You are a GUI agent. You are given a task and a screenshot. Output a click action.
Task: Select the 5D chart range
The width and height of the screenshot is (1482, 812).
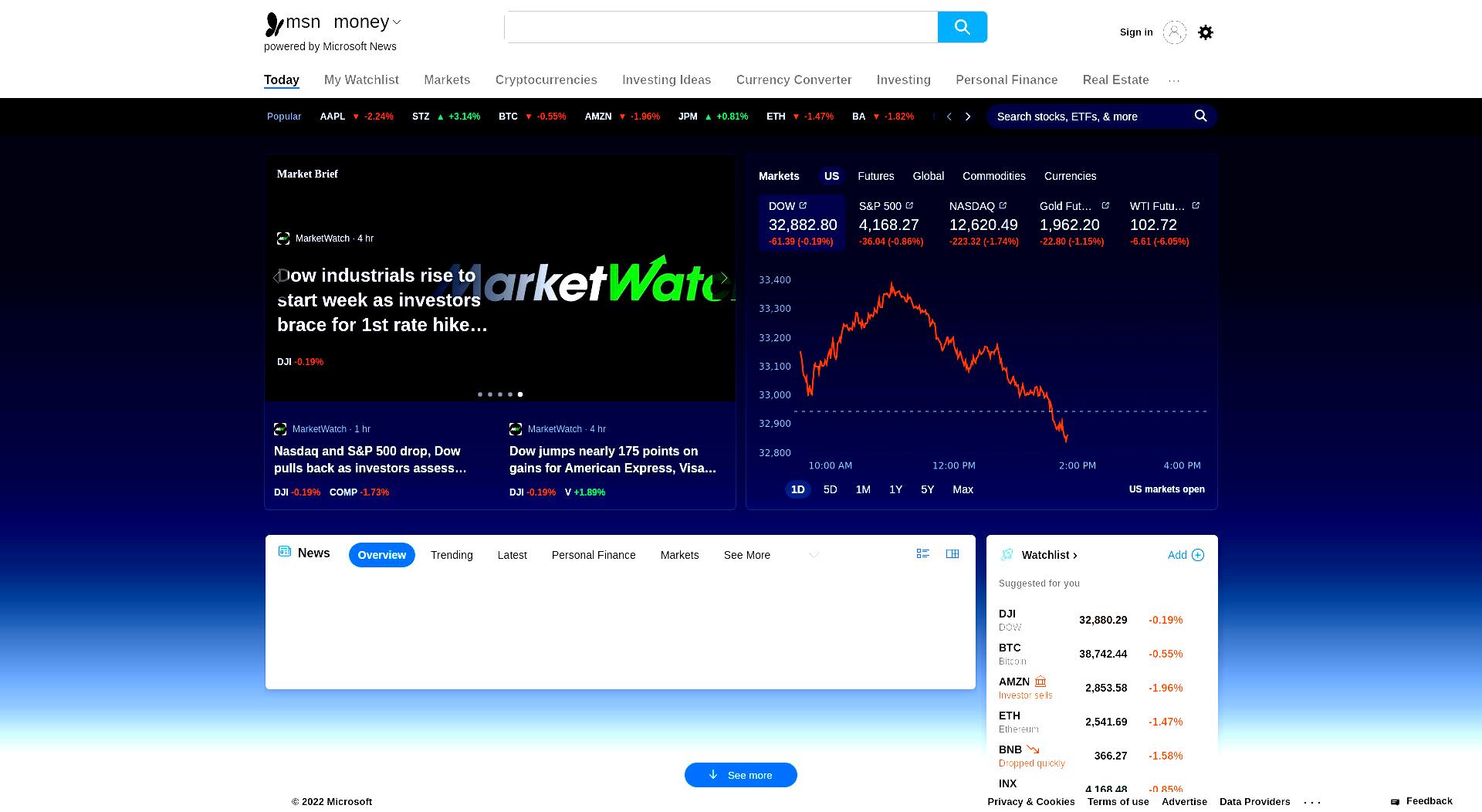(830, 489)
